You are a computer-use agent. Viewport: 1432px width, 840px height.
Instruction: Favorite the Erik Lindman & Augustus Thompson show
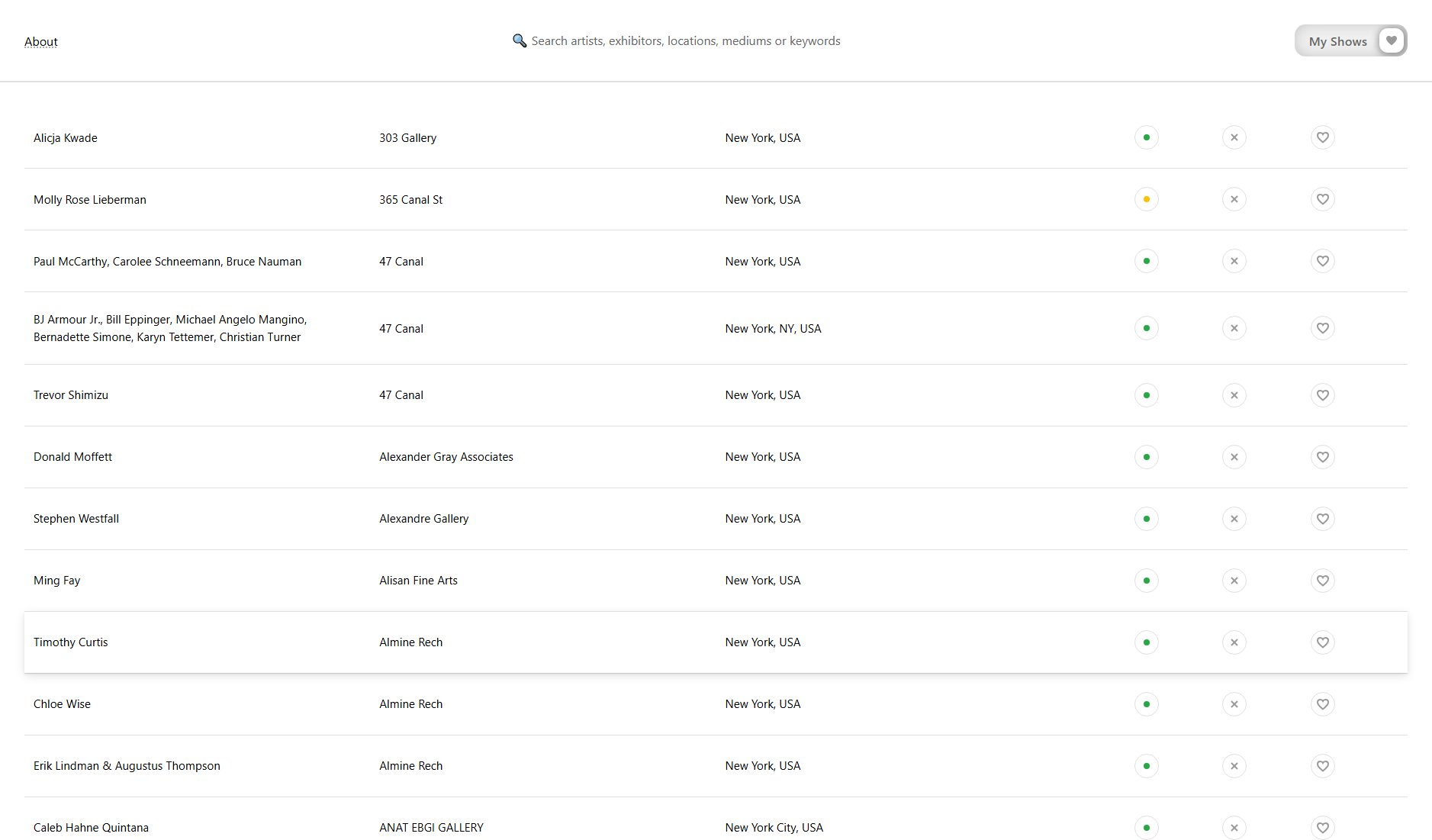1323,766
